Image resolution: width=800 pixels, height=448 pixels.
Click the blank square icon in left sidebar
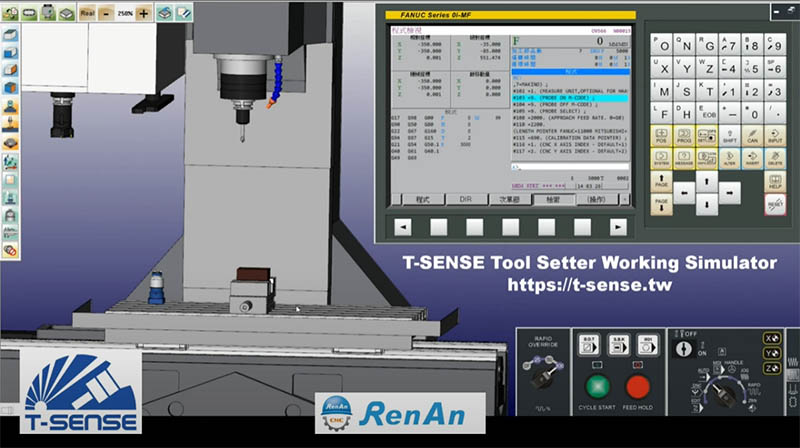pyautogui.click(x=10, y=179)
